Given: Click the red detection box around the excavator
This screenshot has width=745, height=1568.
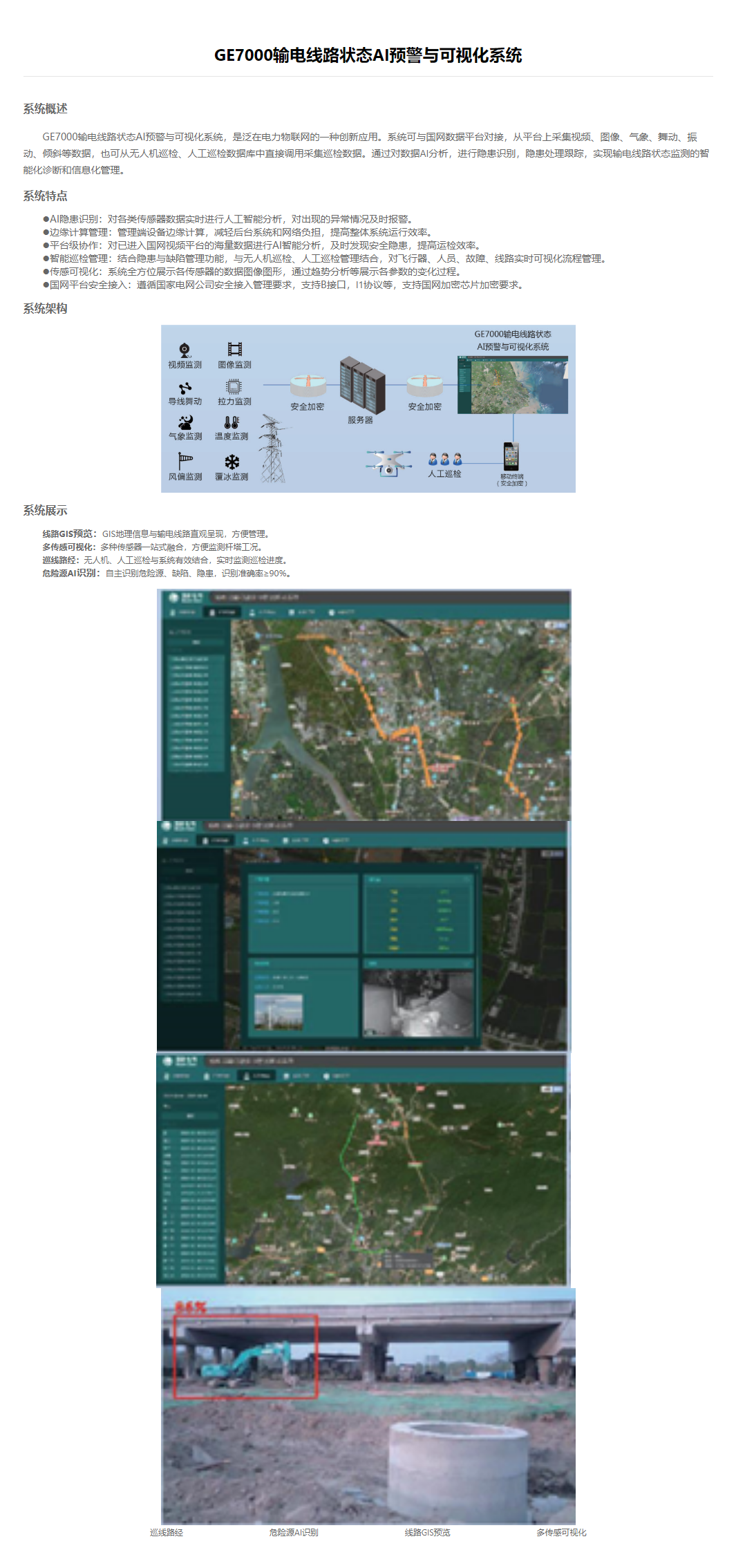Looking at the screenshot, I should tap(245, 1357).
